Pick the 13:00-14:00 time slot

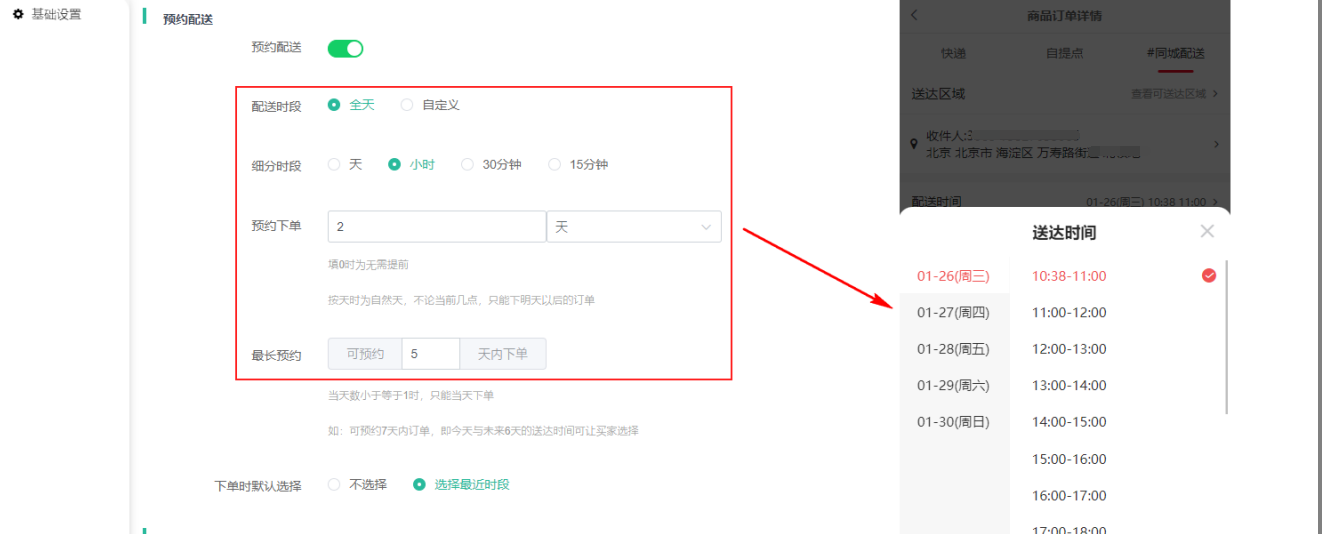1069,386
